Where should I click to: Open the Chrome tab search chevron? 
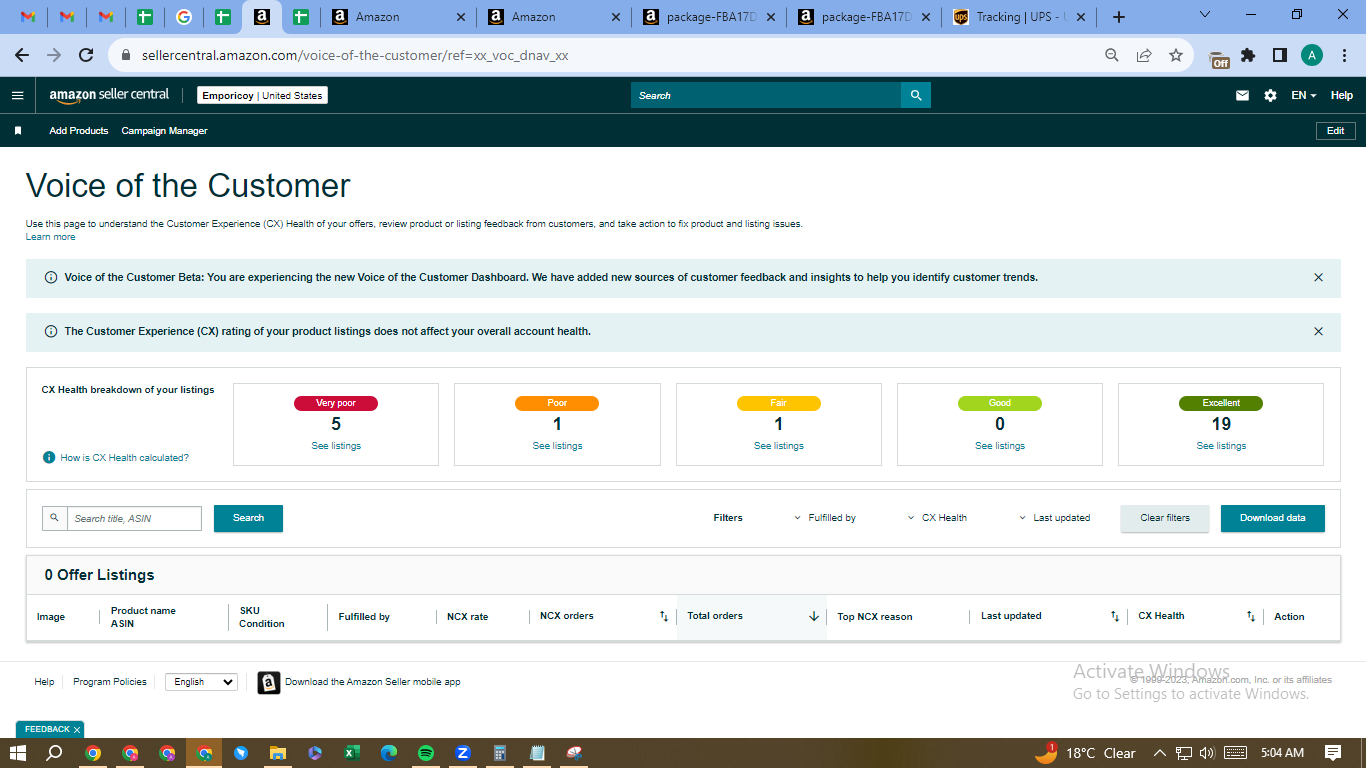pos(1204,15)
